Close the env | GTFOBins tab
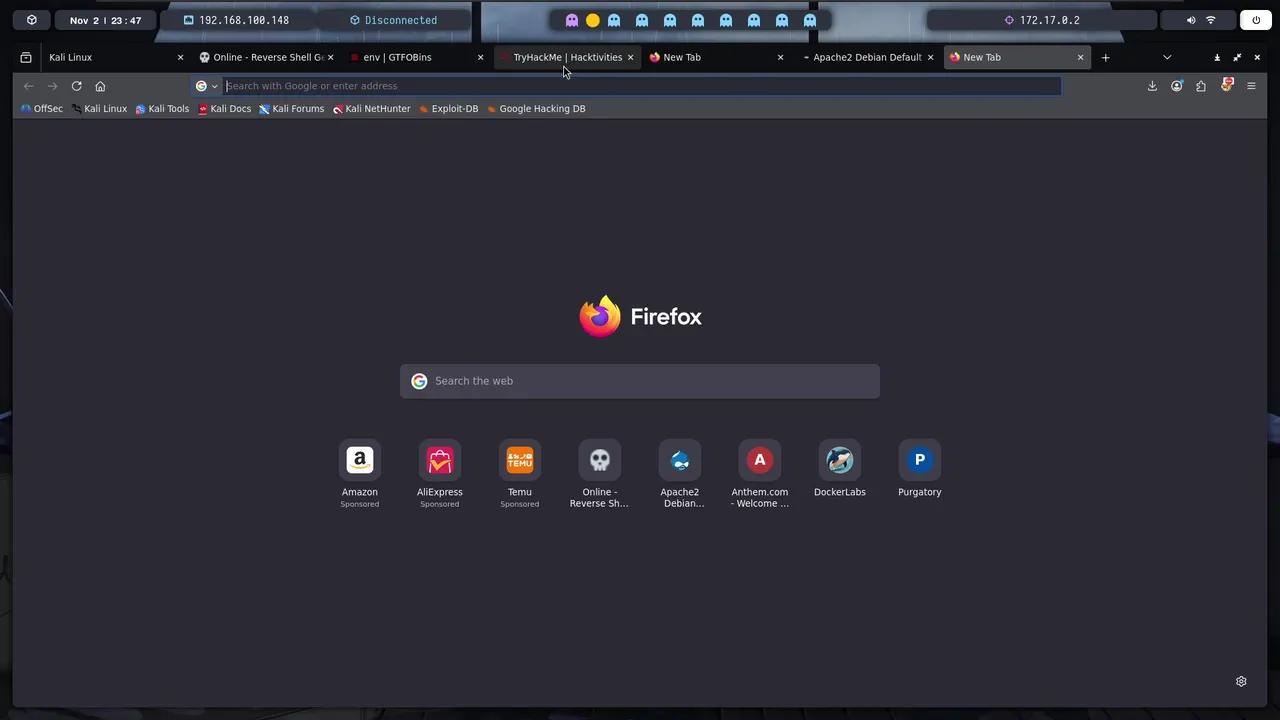 [480, 57]
